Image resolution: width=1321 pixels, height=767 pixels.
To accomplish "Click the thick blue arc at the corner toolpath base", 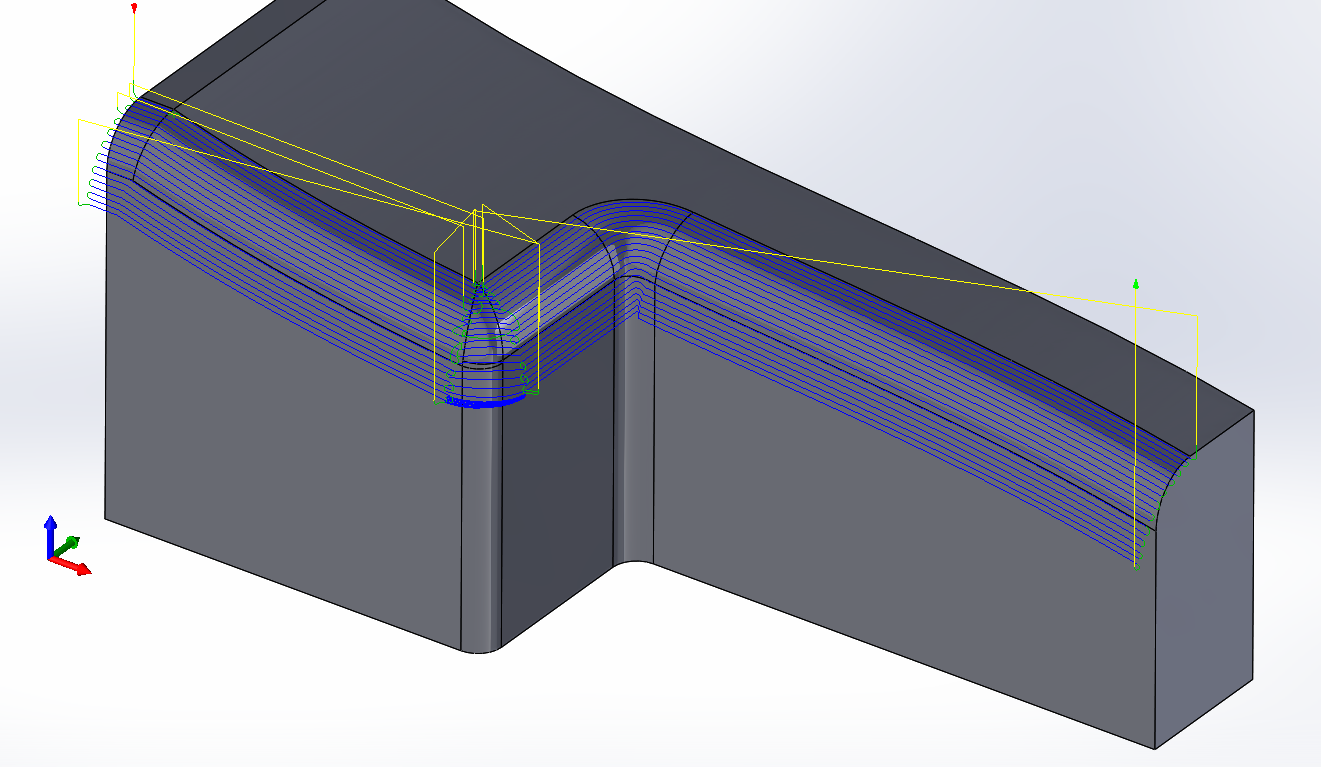I will tap(484, 403).
